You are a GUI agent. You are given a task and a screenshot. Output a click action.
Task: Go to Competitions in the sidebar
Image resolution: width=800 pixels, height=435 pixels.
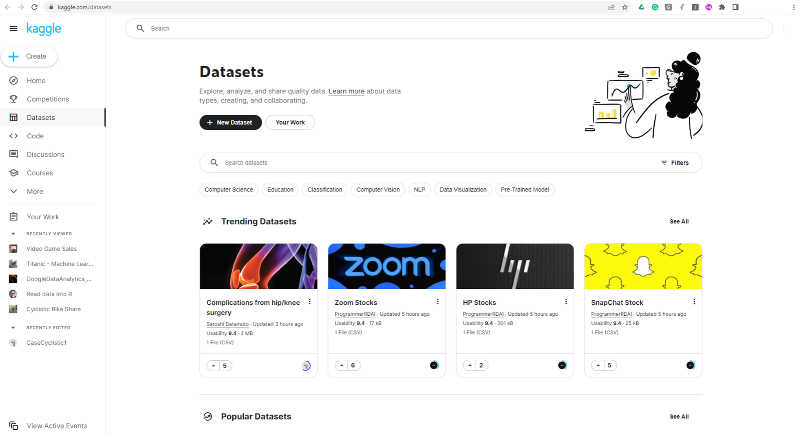click(47, 99)
